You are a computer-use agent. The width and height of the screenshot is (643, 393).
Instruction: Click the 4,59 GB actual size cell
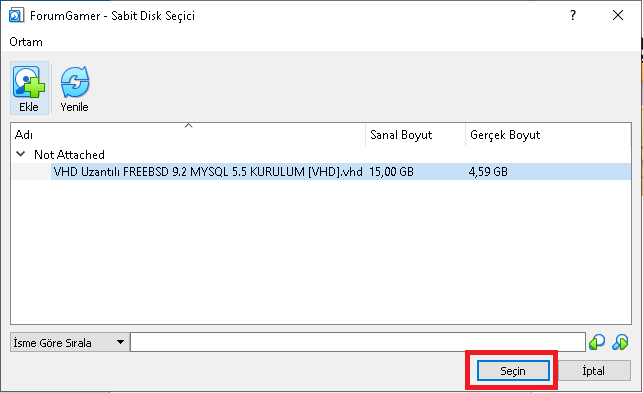coord(488,171)
